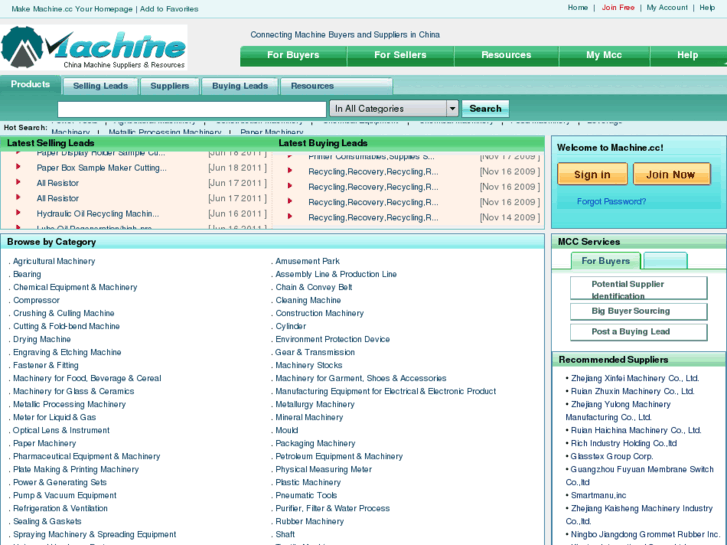Click the Join Now button

coord(670,174)
